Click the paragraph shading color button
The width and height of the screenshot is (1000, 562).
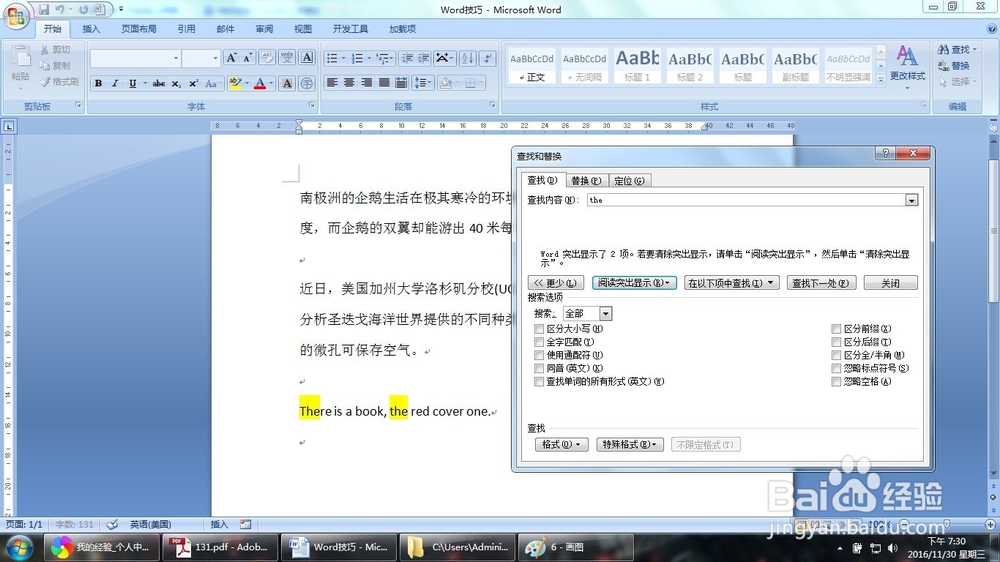coord(446,82)
